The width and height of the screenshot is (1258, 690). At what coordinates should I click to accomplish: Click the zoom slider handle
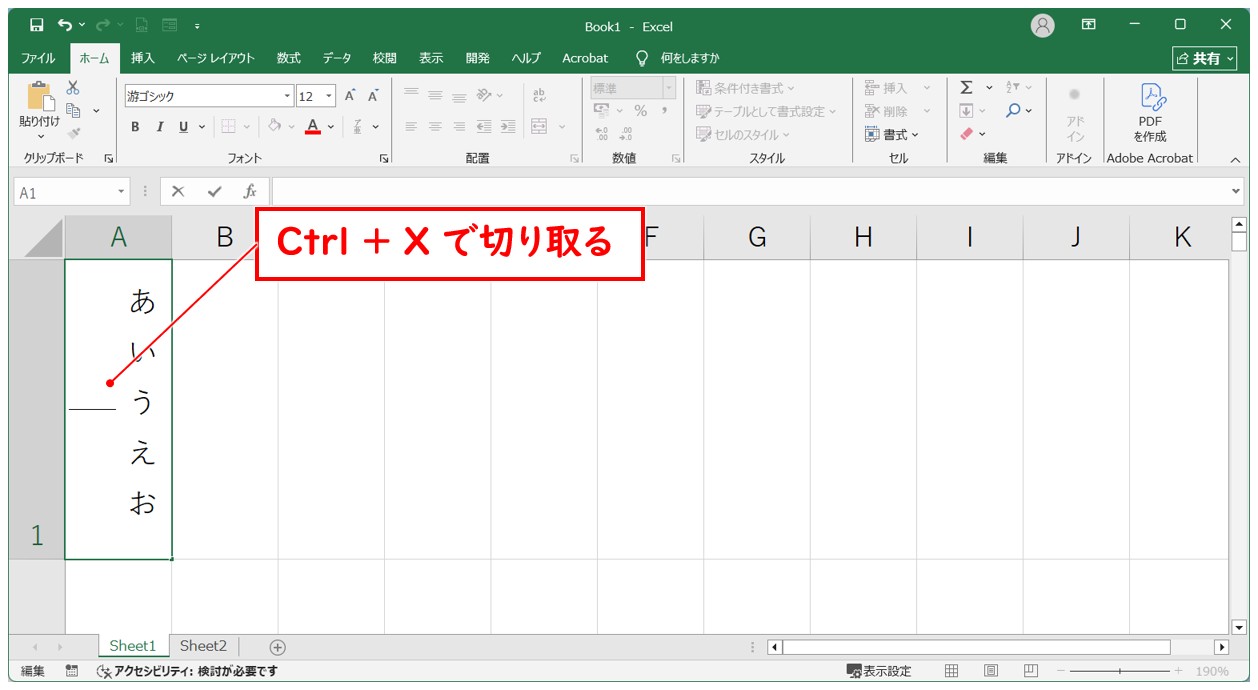[1119, 671]
